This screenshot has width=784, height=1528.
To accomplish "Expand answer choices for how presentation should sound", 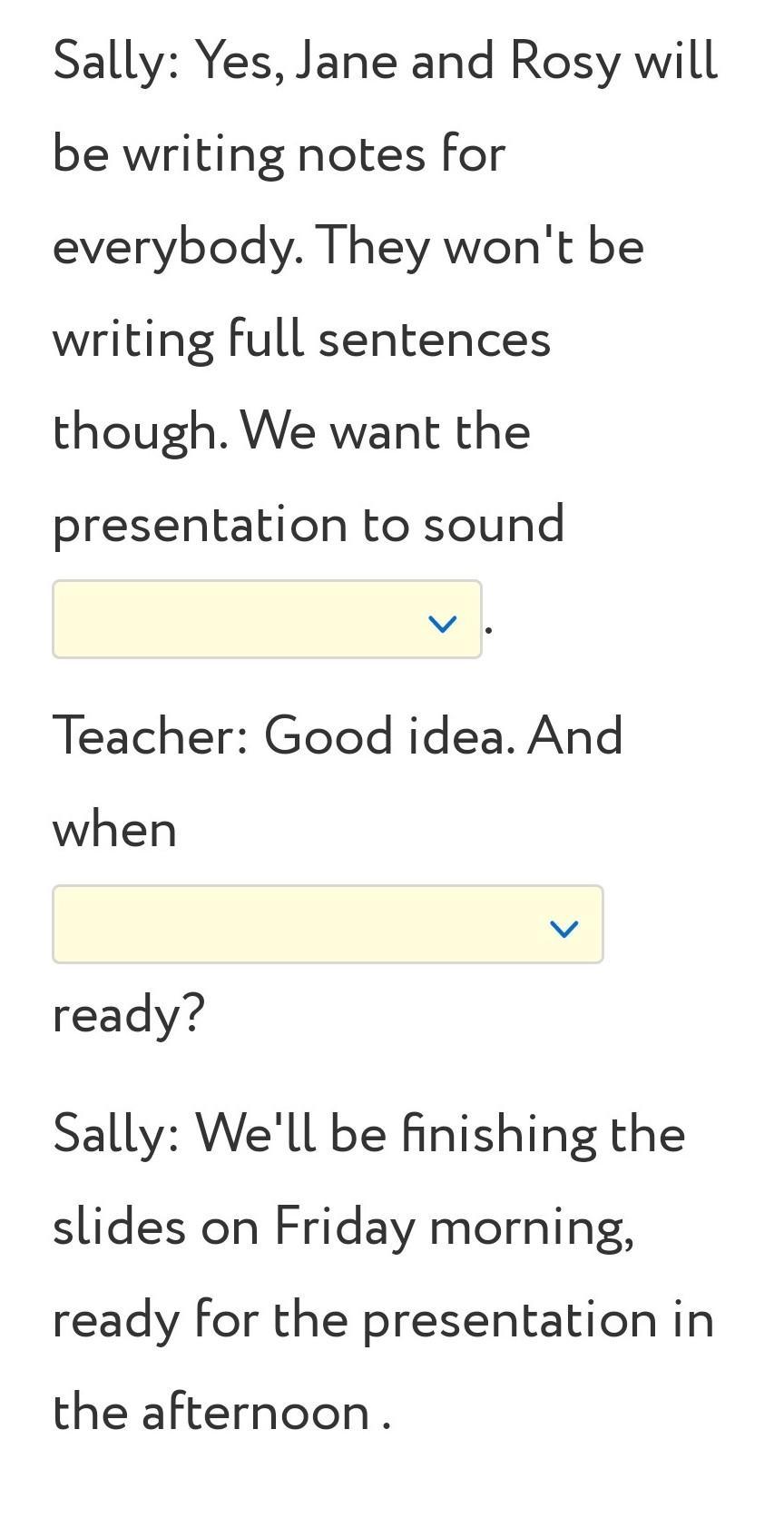I will (x=267, y=619).
